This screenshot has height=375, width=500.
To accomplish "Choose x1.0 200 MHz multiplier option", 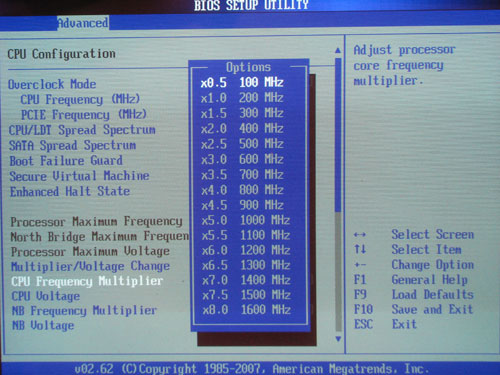I will click(242, 98).
